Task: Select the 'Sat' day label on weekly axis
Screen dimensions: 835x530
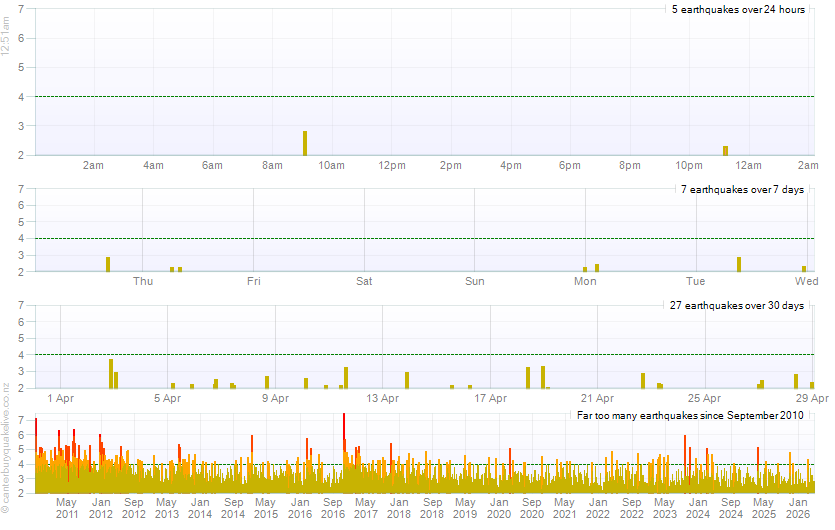Action: [x=364, y=281]
